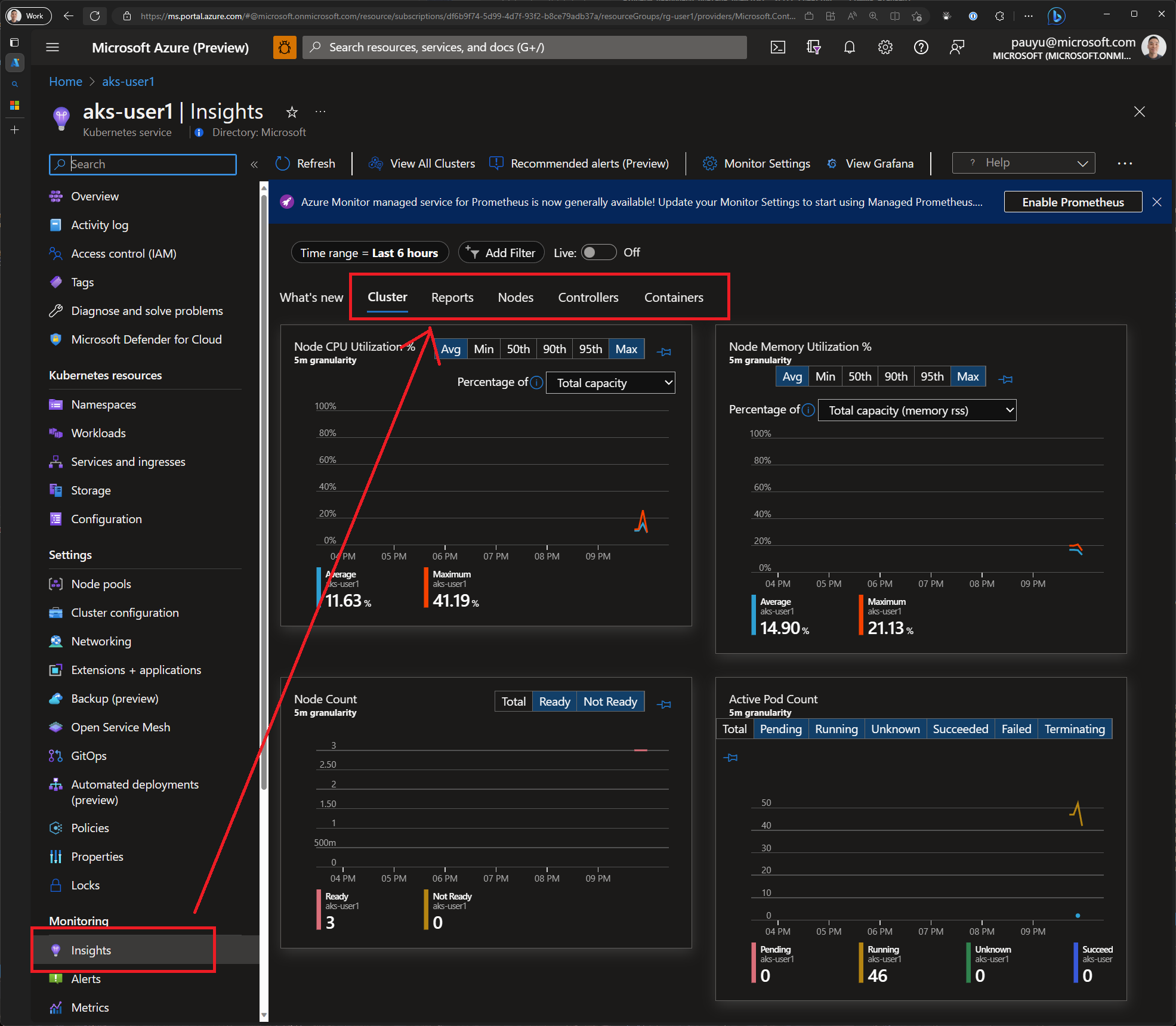This screenshot has width=1176, height=1026.
Task: Click Refresh in the toolbar
Action: click(305, 163)
